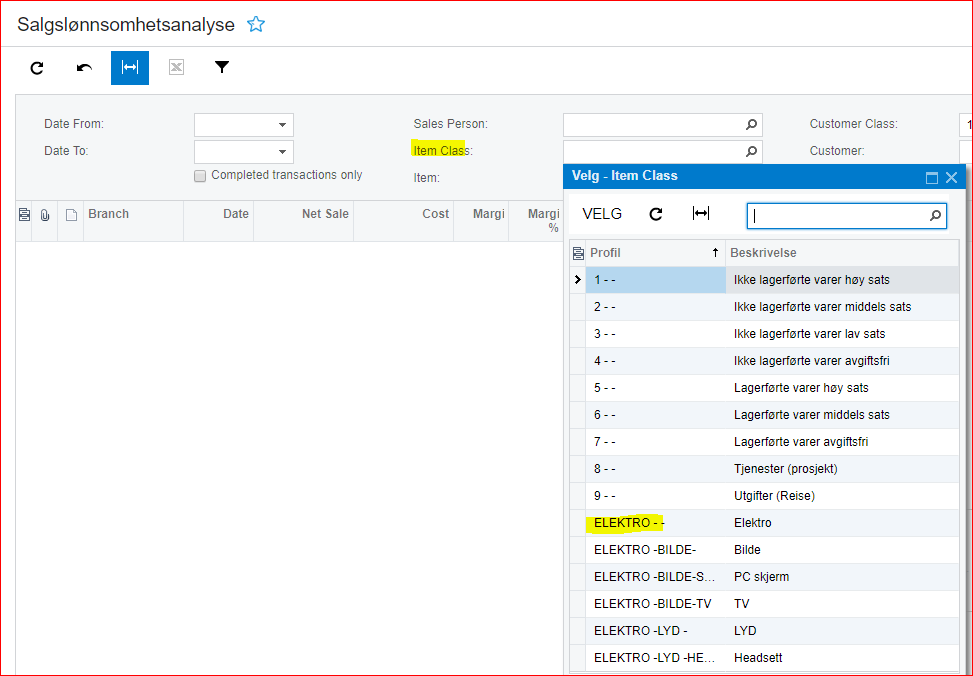Maximize the Velg - Item Class dialog

coord(931,178)
